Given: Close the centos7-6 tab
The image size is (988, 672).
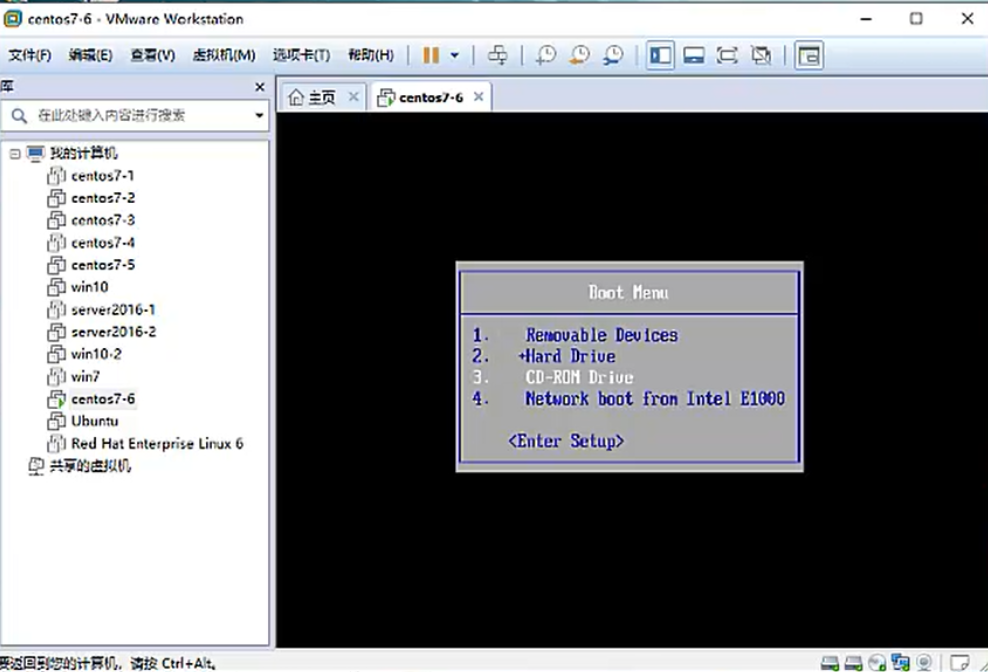Looking at the screenshot, I should (x=479, y=96).
